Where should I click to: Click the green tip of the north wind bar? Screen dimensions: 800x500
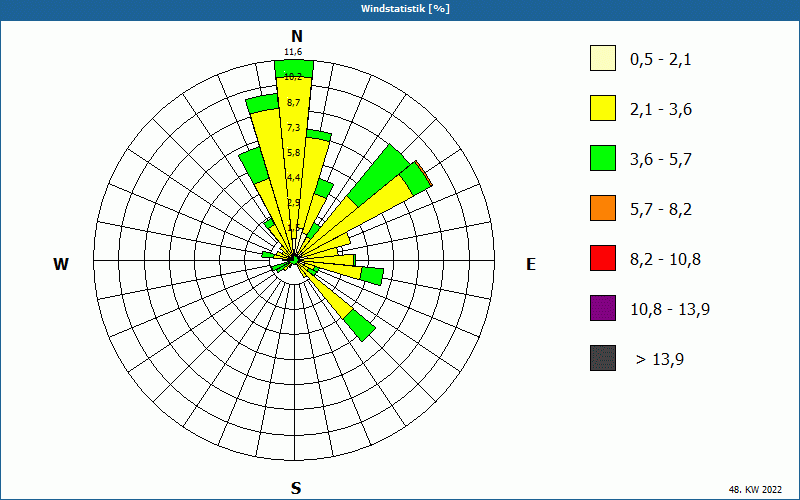(x=294, y=69)
